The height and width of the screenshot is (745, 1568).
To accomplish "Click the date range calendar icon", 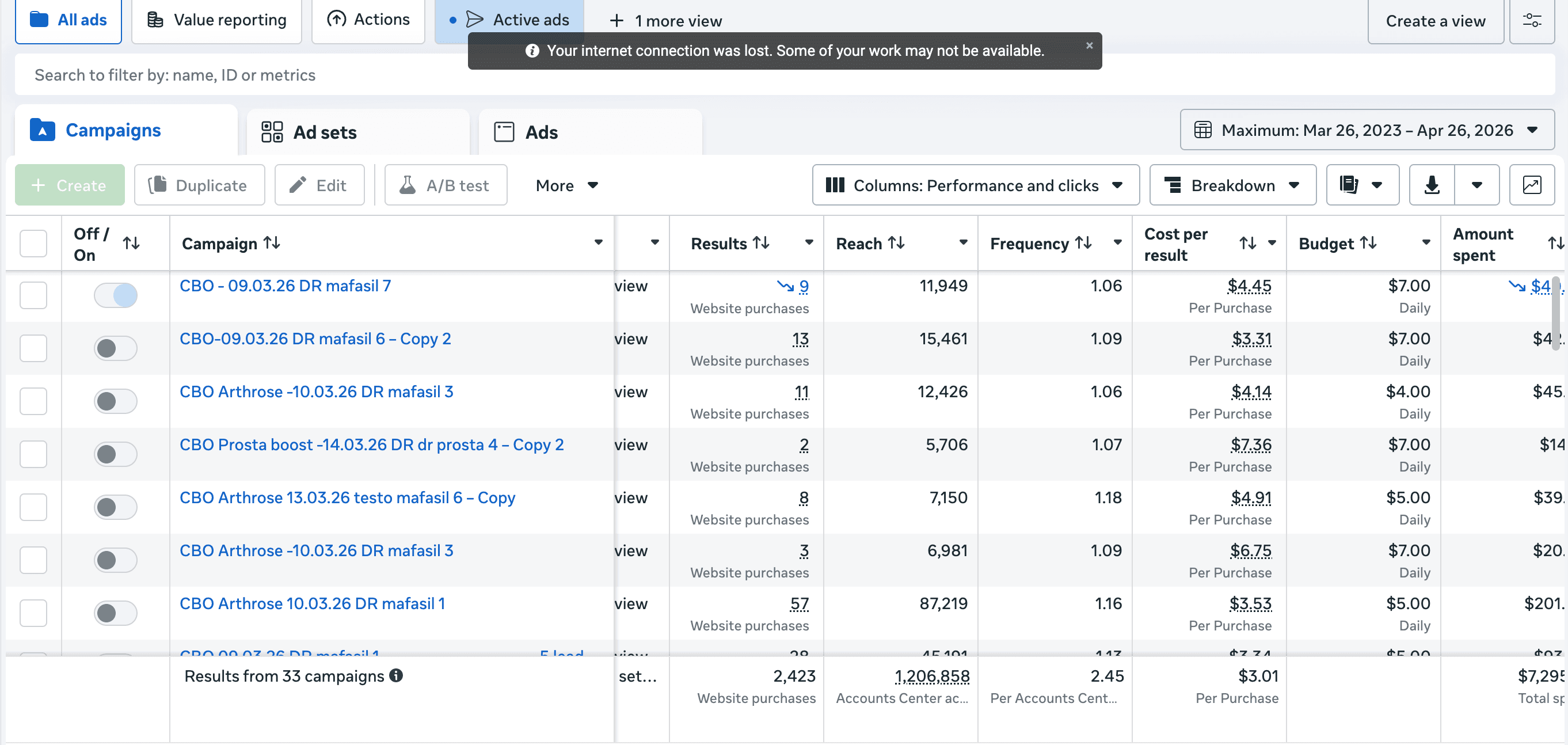I will 1204,130.
